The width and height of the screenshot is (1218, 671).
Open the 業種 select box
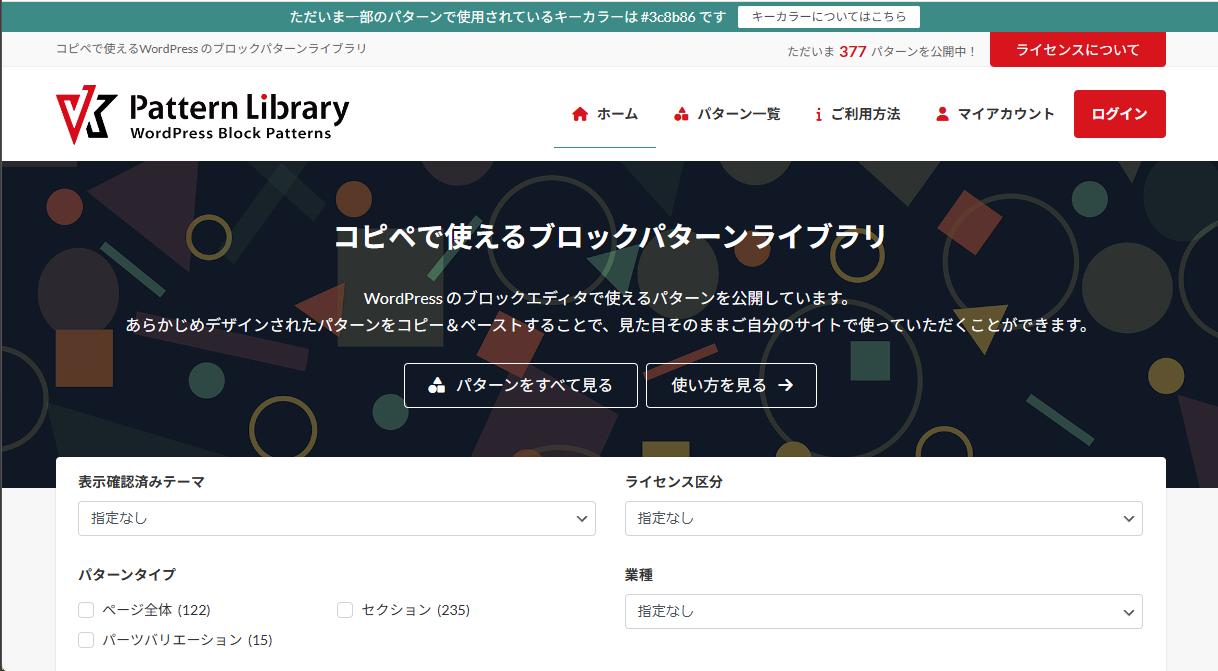click(x=883, y=611)
